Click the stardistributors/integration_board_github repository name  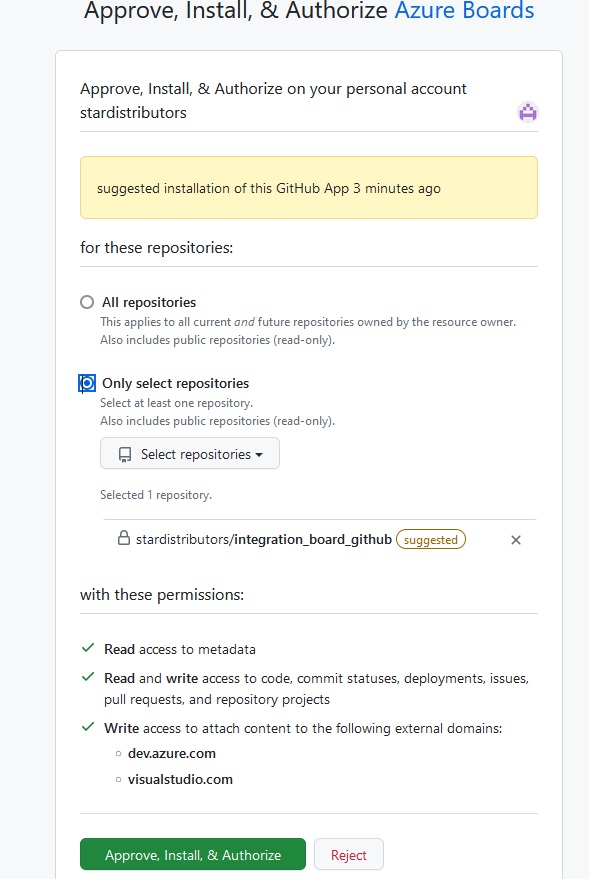(264, 539)
